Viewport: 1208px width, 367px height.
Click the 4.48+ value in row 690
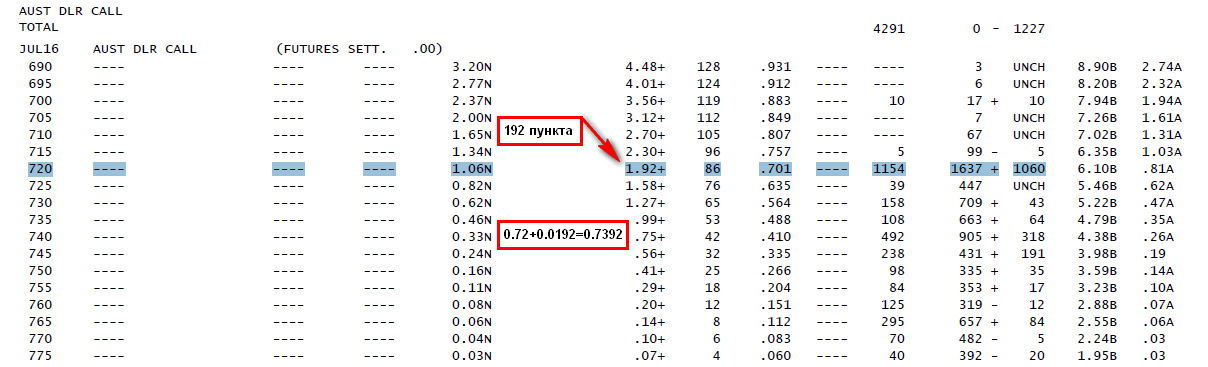(645, 67)
